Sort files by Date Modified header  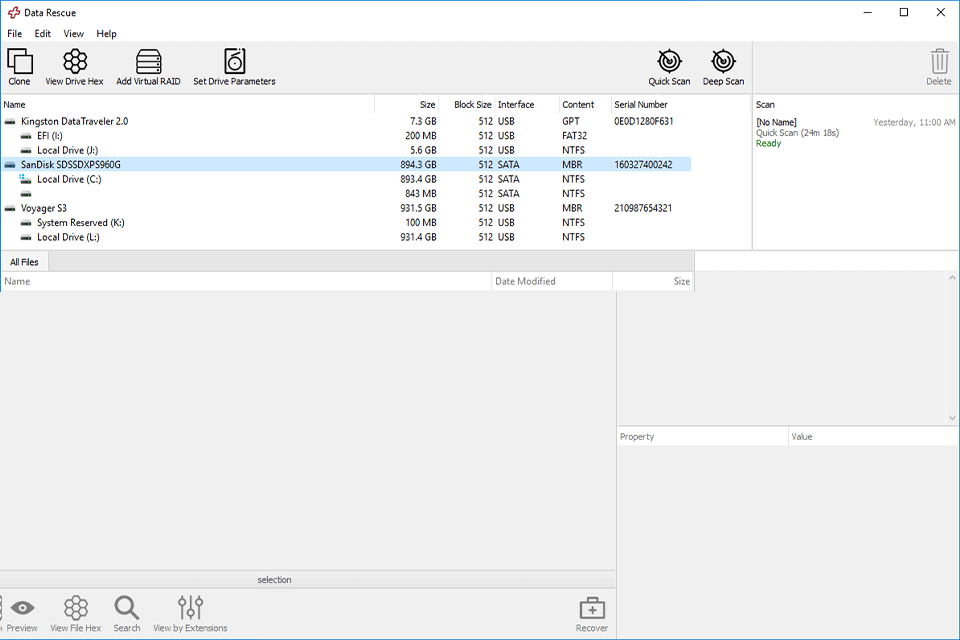click(552, 281)
